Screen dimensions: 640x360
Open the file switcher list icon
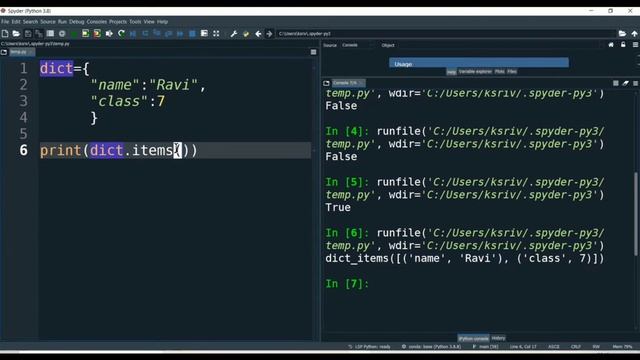[x=50, y=33]
